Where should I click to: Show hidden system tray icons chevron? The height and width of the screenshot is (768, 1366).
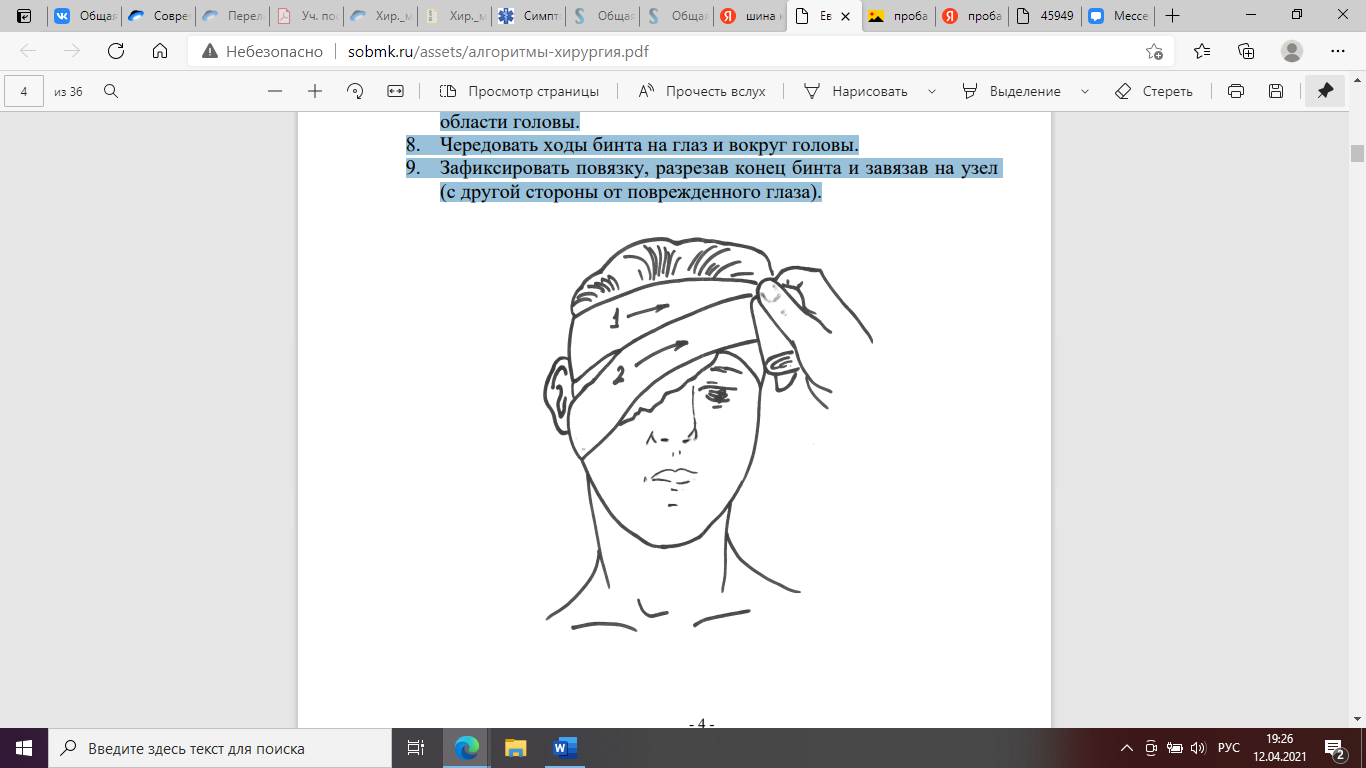click(x=1127, y=748)
